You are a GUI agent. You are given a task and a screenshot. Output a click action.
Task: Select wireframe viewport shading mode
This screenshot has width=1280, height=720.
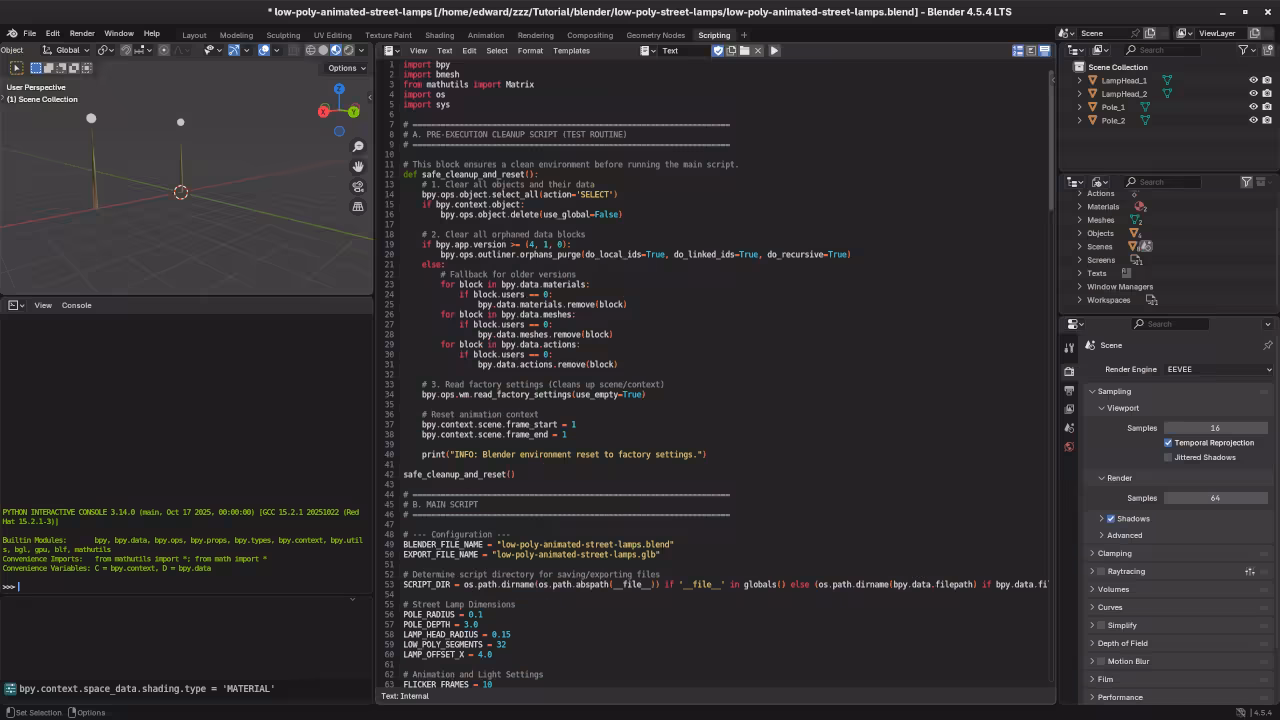(310, 50)
